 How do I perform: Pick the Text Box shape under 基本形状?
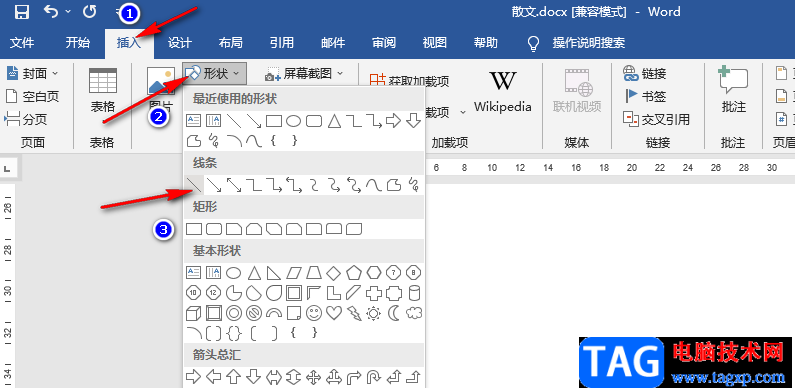[x=194, y=273]
